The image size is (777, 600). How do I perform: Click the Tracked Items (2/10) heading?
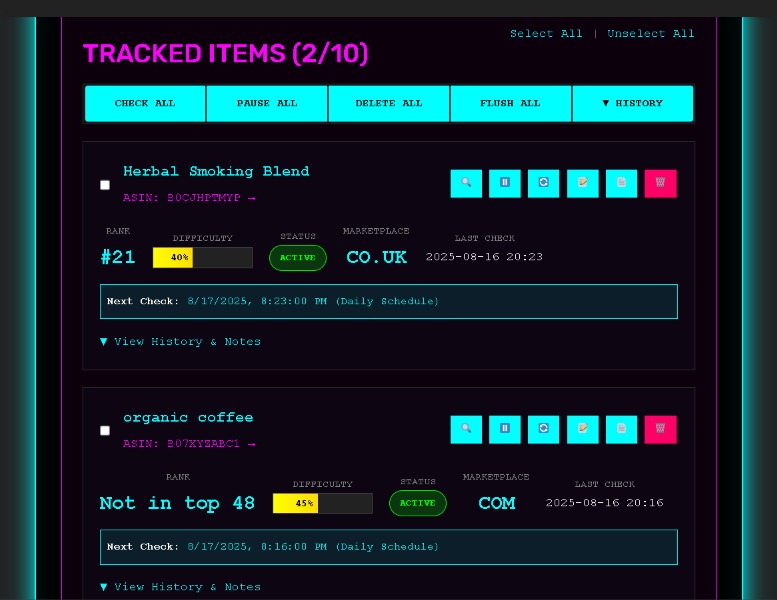225,54
